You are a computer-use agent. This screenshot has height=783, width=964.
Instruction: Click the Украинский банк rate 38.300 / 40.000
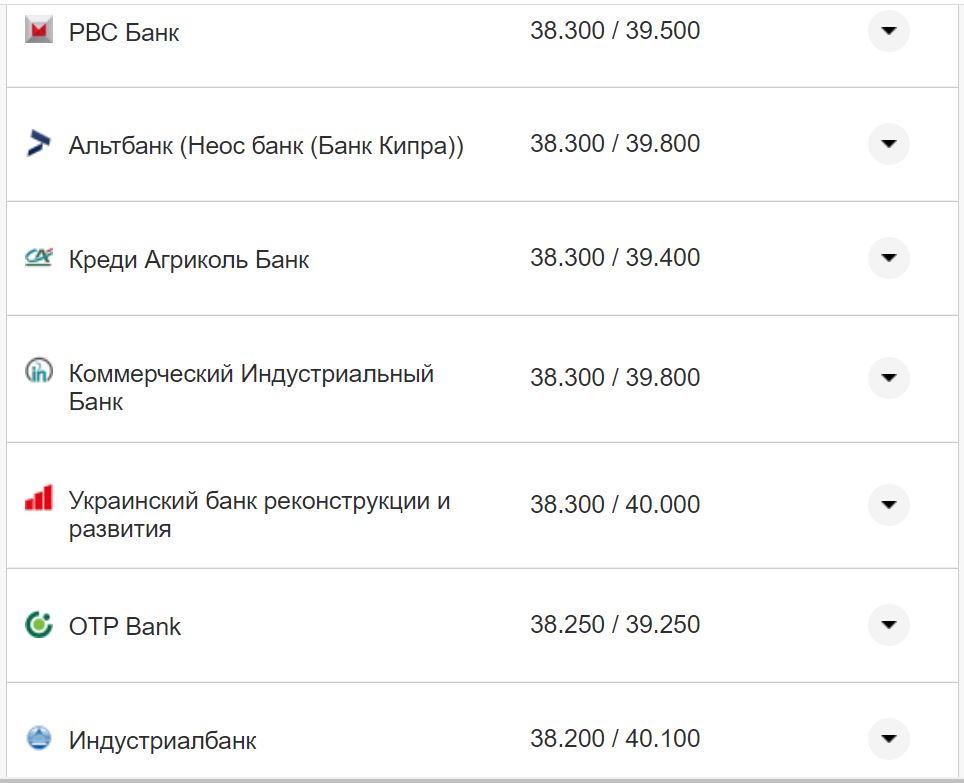pos(617,504)
